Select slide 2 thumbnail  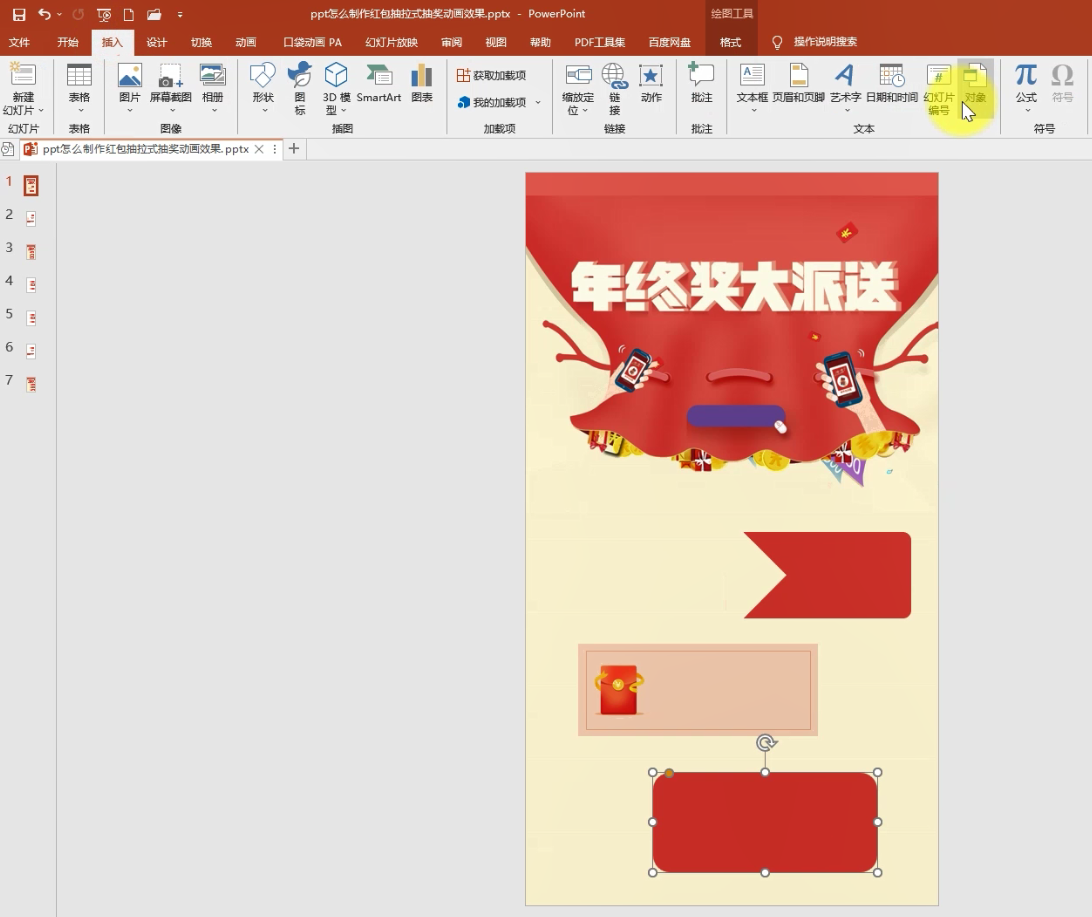[31, 219]
